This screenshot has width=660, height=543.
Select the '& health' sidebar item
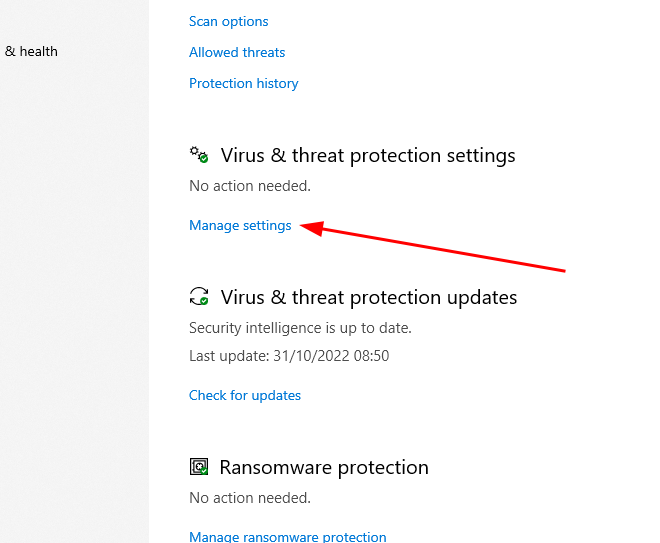click(31, 51)
